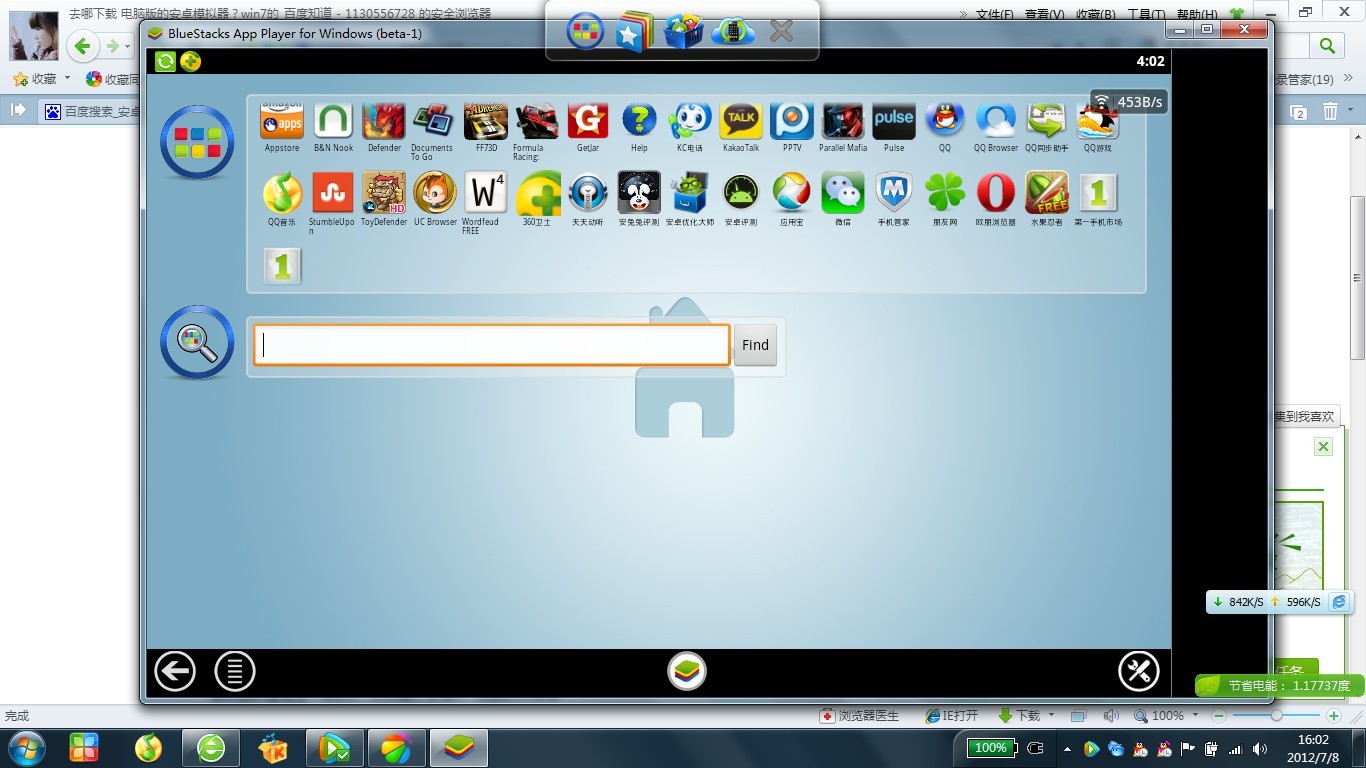Click the IE打开 button

[x=952, y=716]
